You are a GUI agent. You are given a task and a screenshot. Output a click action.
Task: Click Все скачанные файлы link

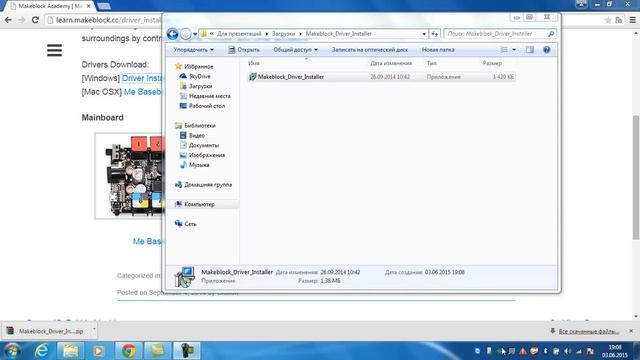589,331
